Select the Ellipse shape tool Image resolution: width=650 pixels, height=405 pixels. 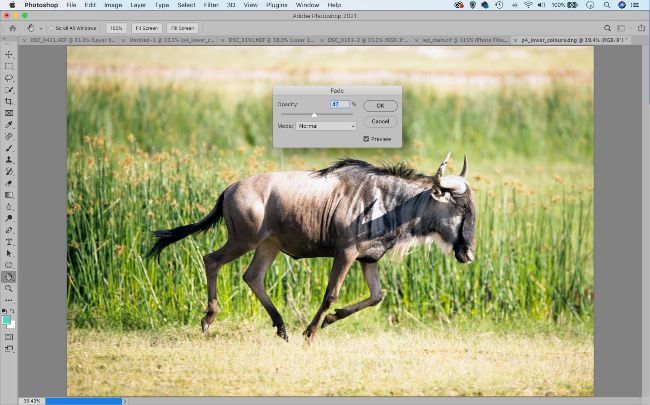tap(9, 265)
